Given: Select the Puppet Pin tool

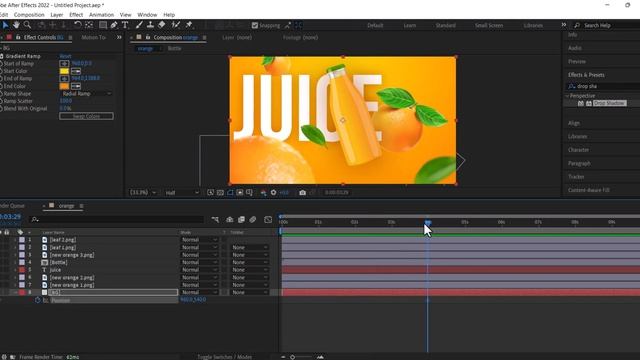Looking at the screenshot, I should click(189, 25).
